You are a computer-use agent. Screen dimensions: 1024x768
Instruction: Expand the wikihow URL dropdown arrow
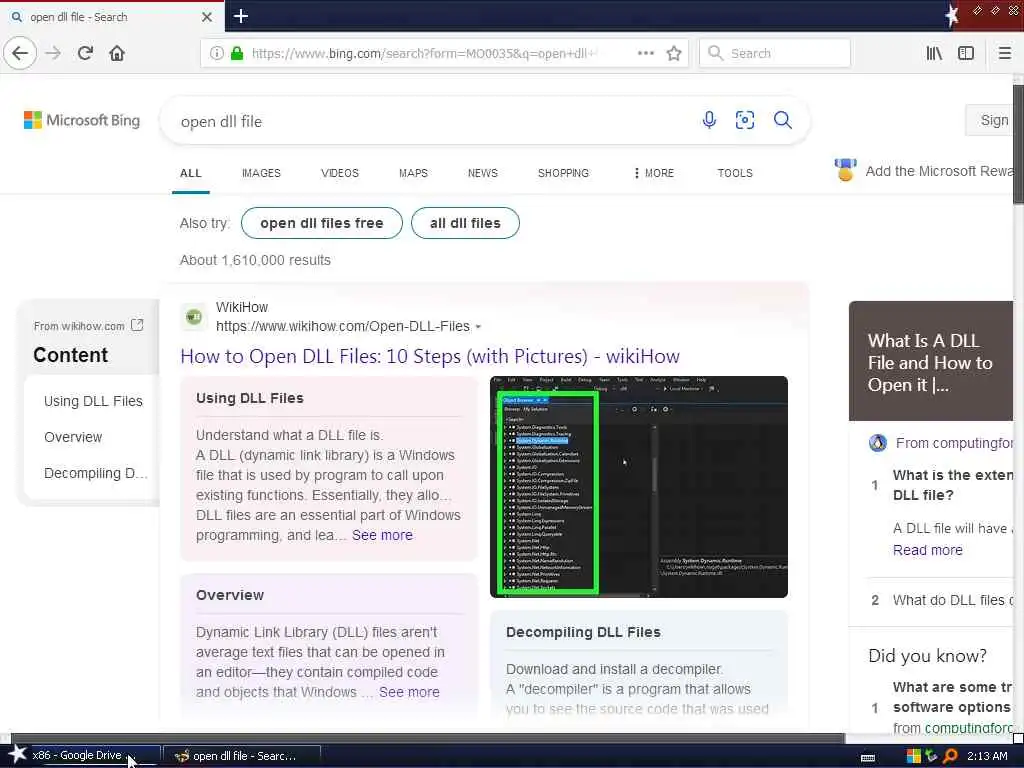(x=478, y=327)
